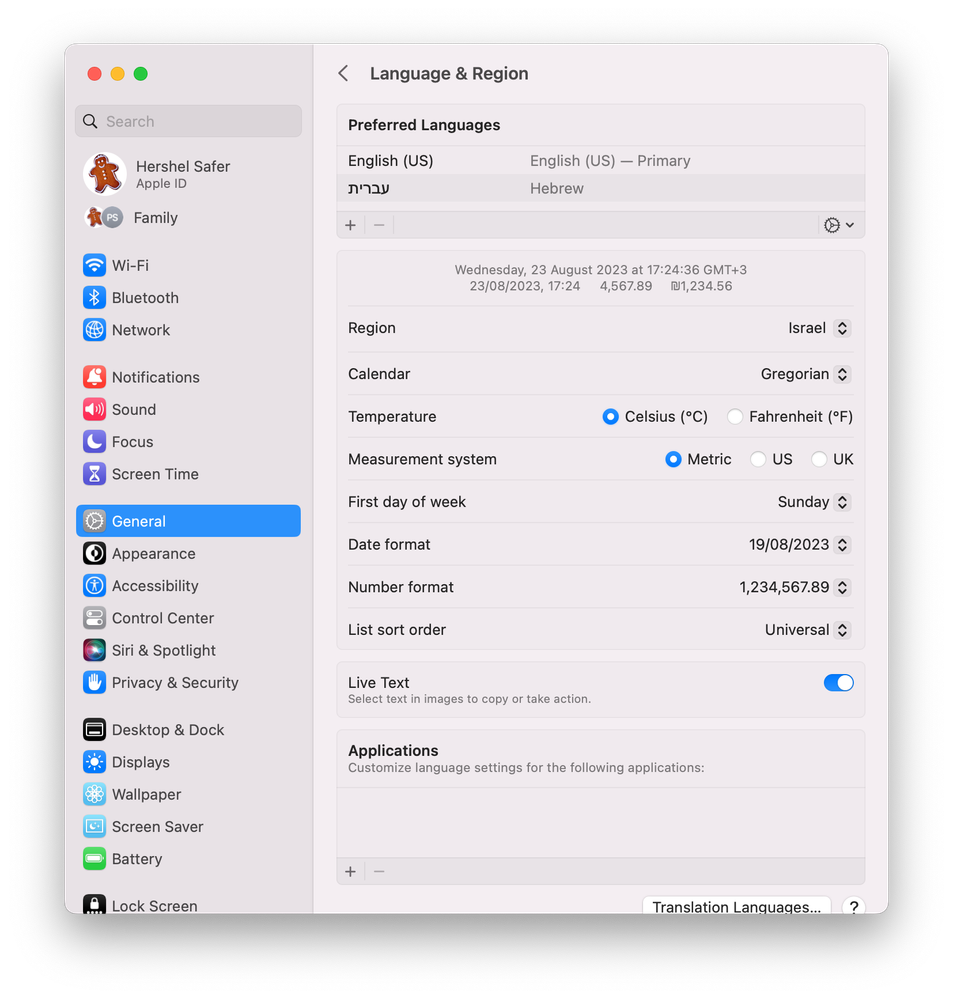The width and height of the screenshot is (953, 999).
Task: Select Sound in the sidebar
Action: [188, 409]
